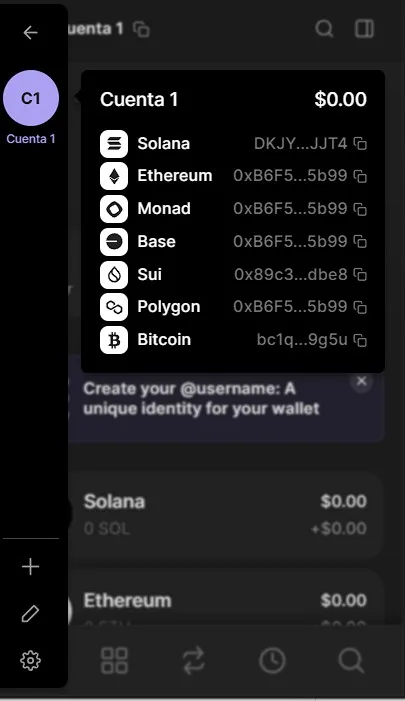Open the Solana token row
405x701 pixels.
(226, 515)
